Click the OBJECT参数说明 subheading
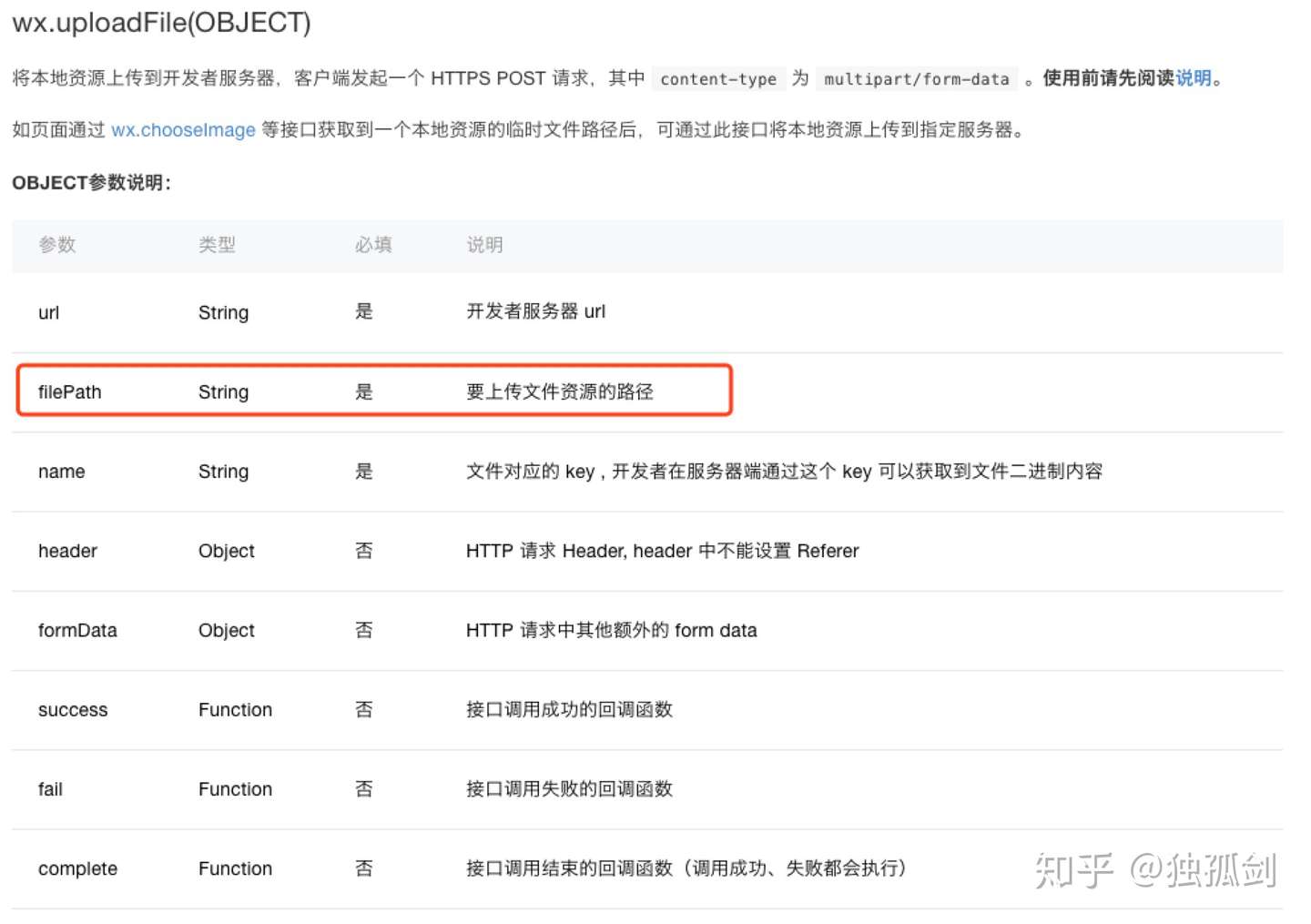 point(91,183)
